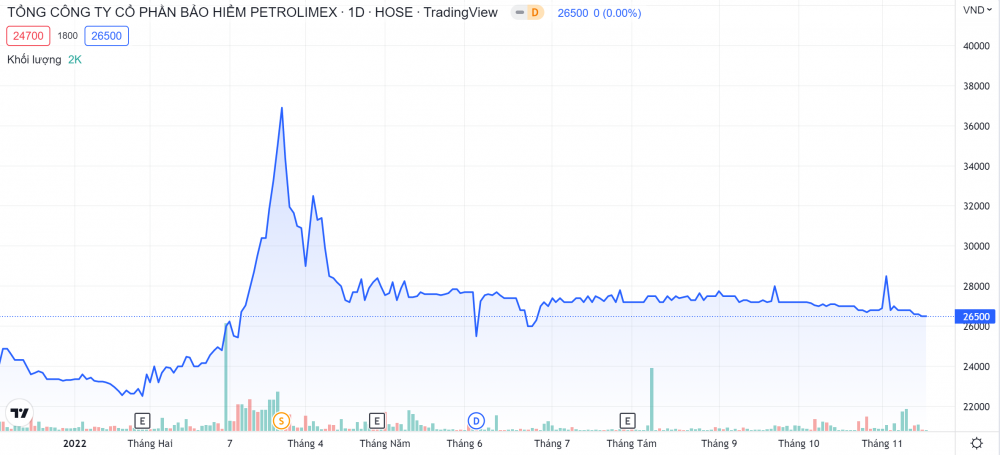Image resolution: width=1000 pixels, height=455 pixels.
Task: Click the Tháng 6 date axis label
Action: coord(466,443)
